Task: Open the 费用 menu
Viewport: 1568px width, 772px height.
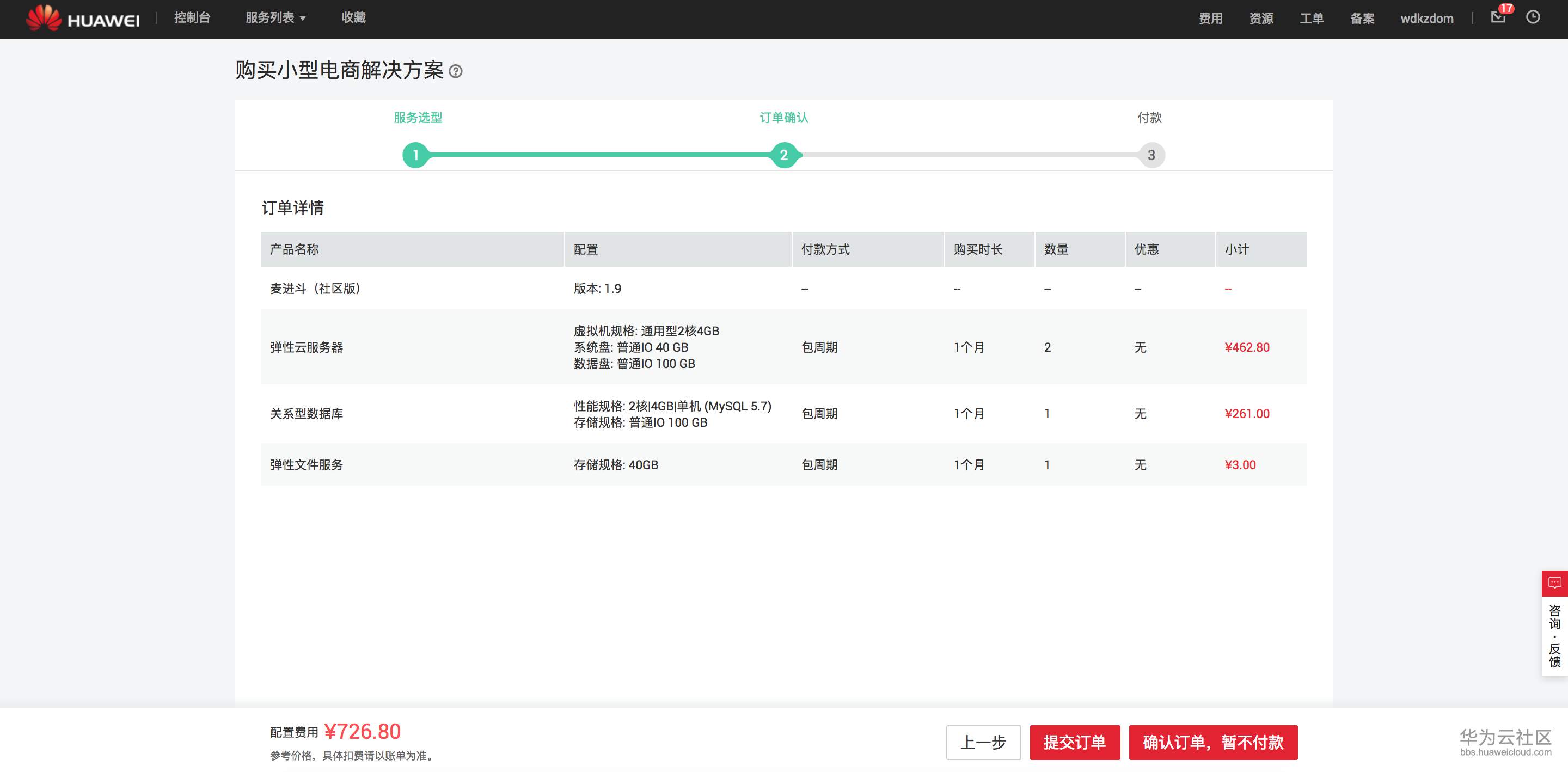Action: coord(1210,19)
